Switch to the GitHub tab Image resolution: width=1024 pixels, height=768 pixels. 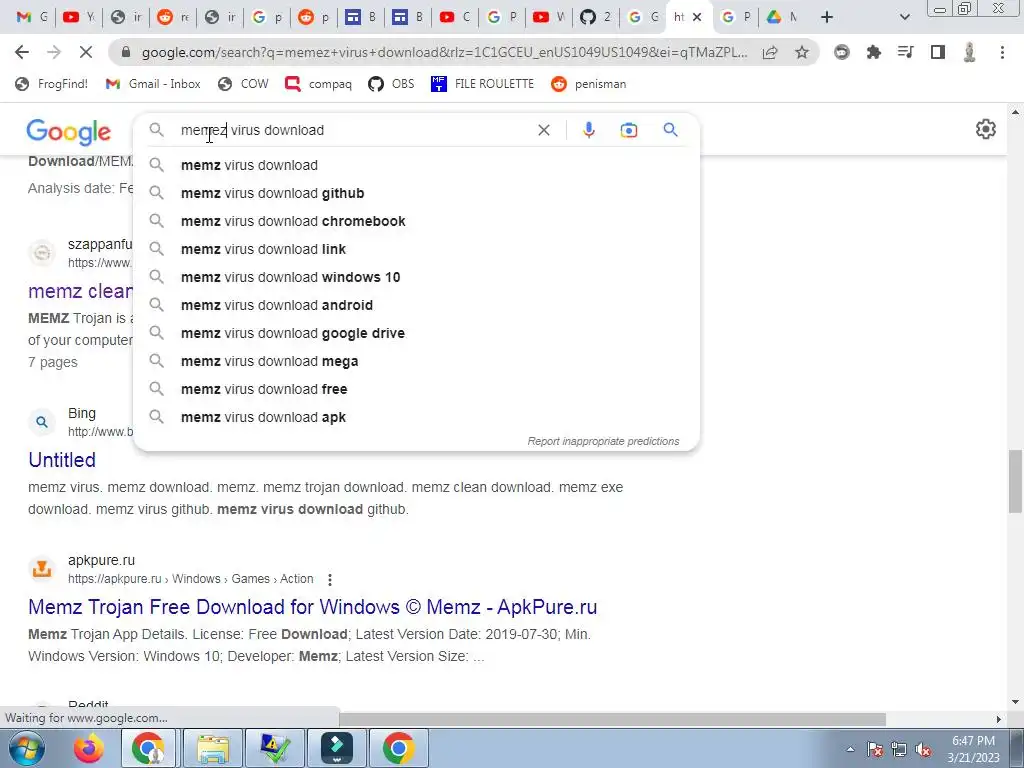click(596, 17)
